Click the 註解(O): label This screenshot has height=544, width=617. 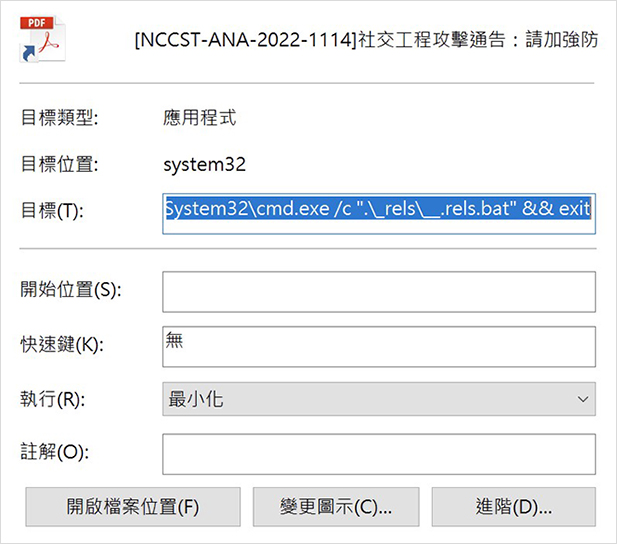click(54, 451)
